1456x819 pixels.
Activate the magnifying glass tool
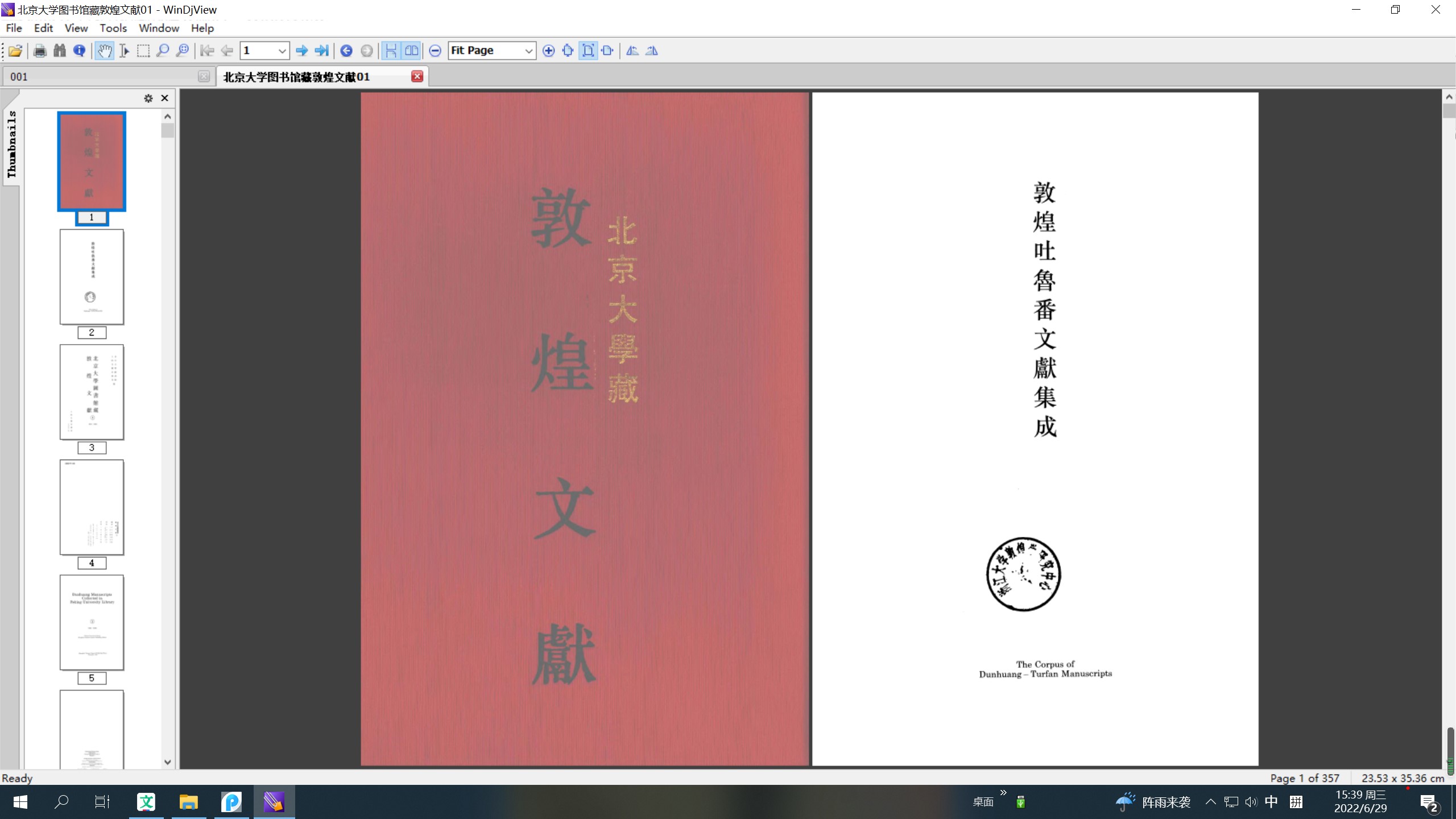163,51
